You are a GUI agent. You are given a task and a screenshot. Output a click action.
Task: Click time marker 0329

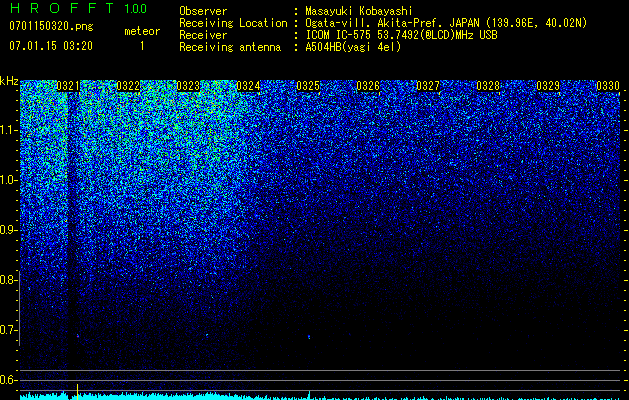pyautogui.click(x=548, y=86)
